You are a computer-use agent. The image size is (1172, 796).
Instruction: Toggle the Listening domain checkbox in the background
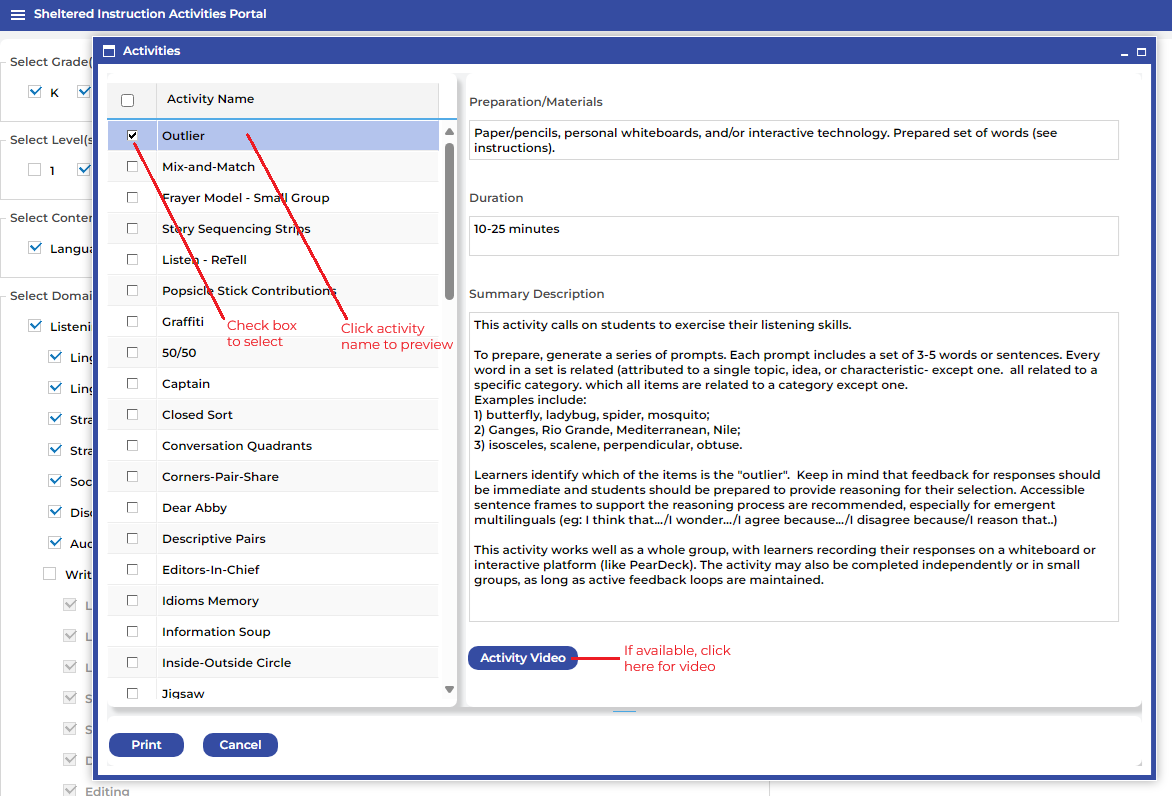34,325
